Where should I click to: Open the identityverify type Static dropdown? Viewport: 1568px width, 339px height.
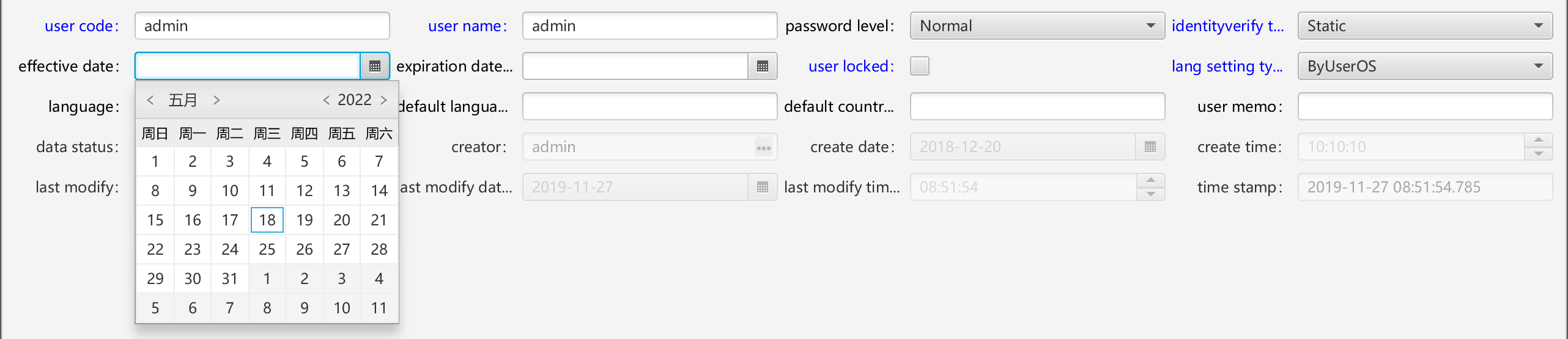(x=1426, y=26)
